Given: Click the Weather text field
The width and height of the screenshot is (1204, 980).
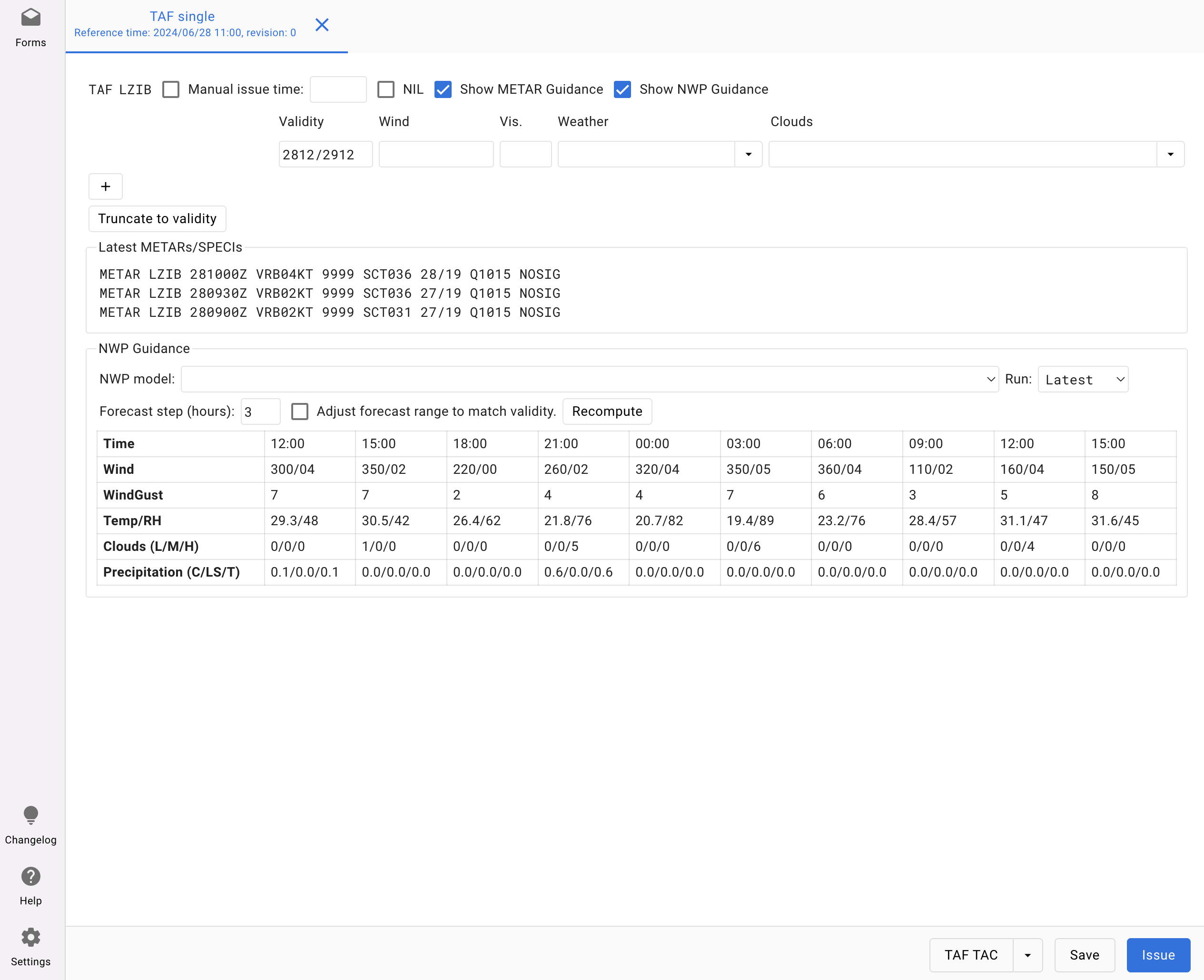Looking at the screenshot, I should tap(646, 154).
